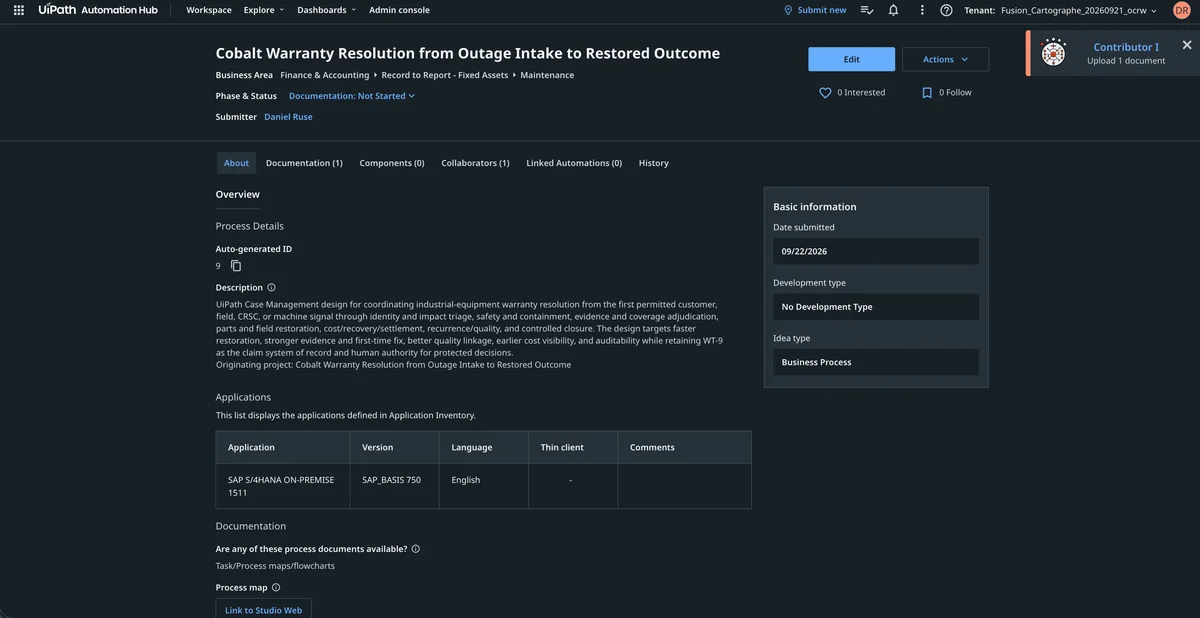Click the Submit new location pin icon
1200x618 pixels.
(788, 10)
